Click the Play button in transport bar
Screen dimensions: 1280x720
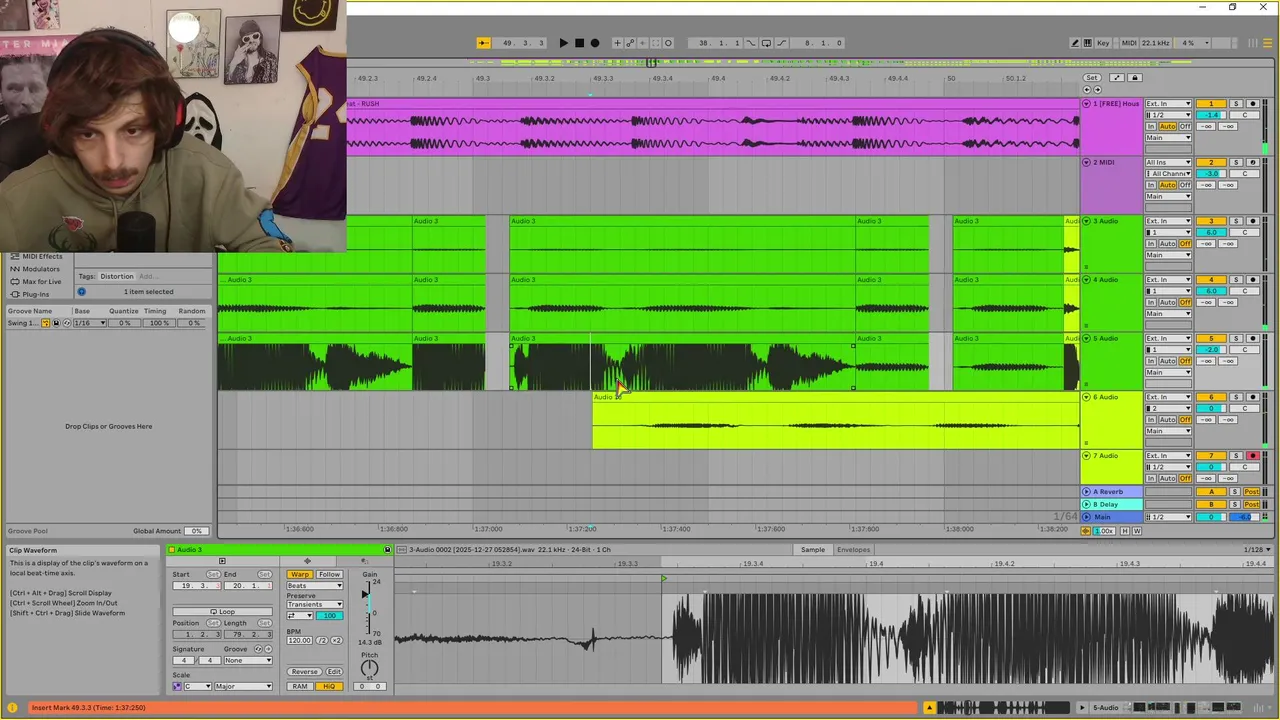coord(563,43)
